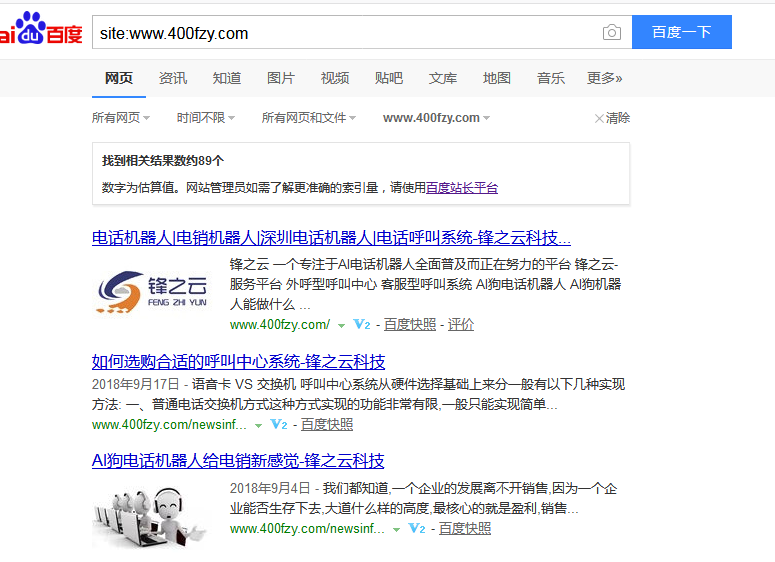The height and width of the screenshot is (562, 775).
Task: Click the Baidu paw logo
Action: point(41,29)
